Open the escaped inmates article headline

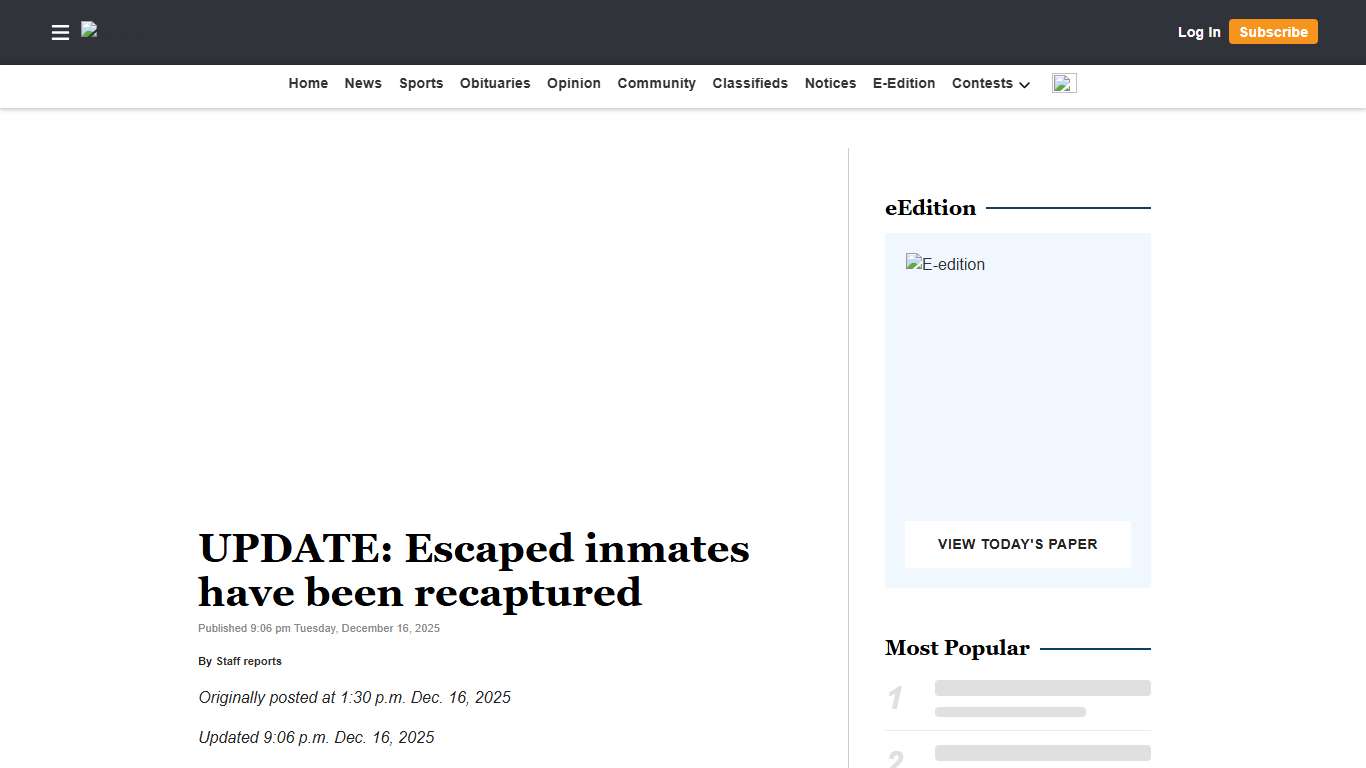(x=473, y=570)
